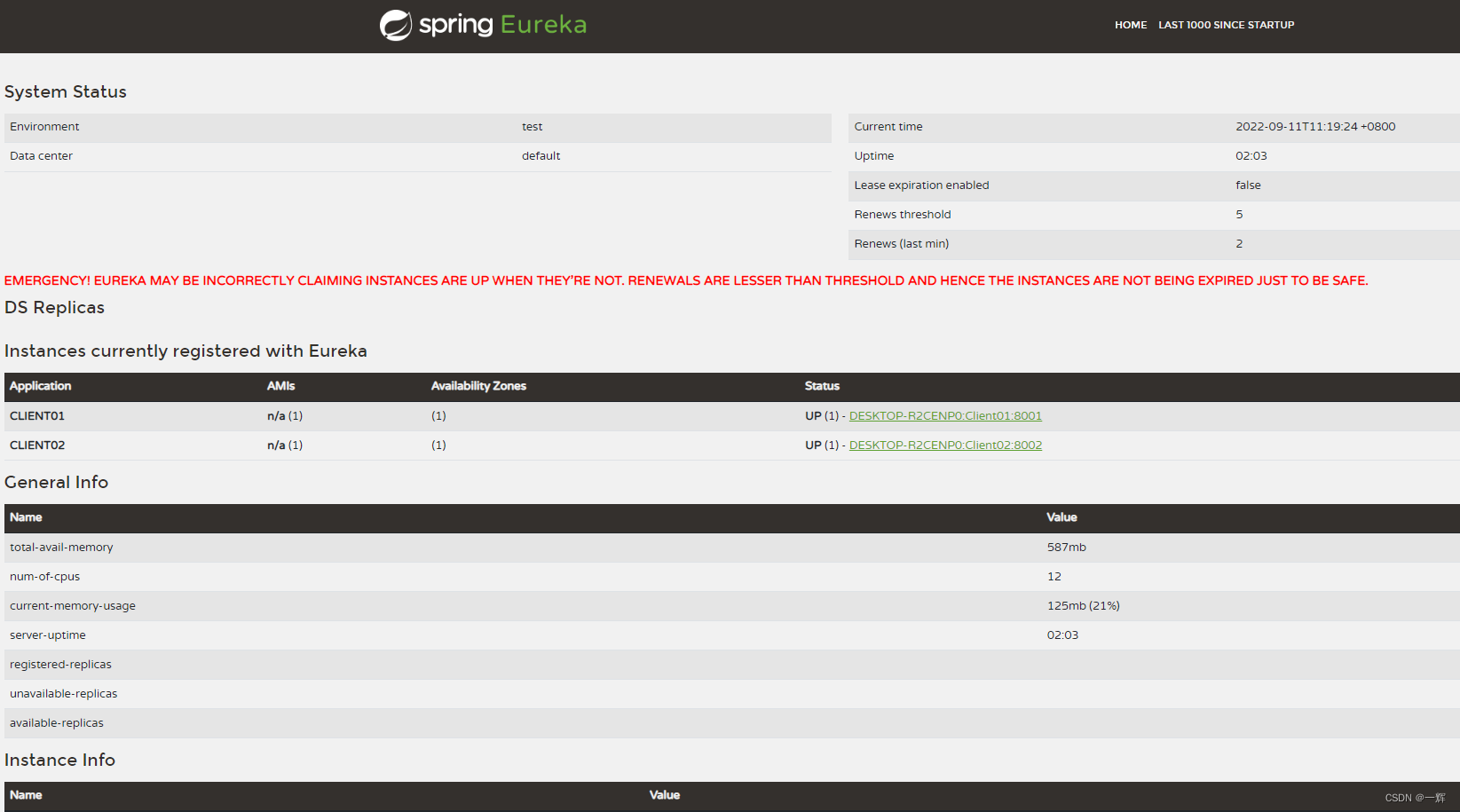The image size is (1460, 812).
Task: Click the Spring Eureka logo
Action: pyautogui.click(x=484, y=25)
